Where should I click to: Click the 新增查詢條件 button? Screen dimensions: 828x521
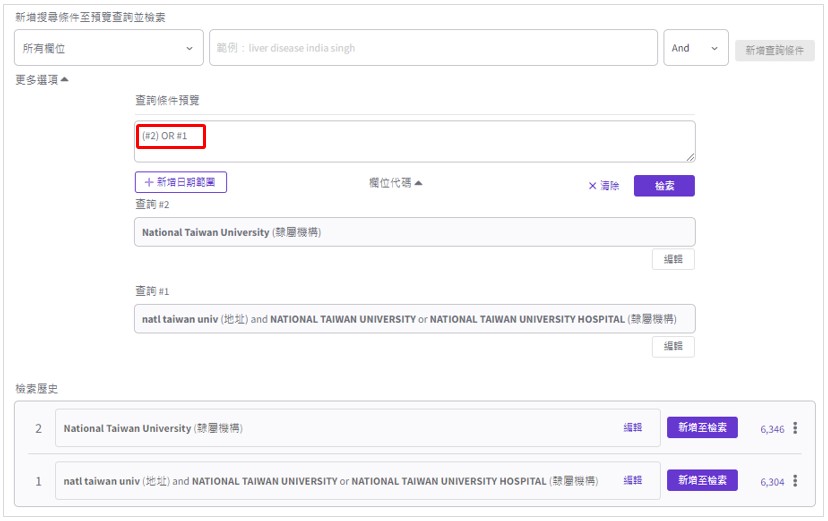[775, 51]
